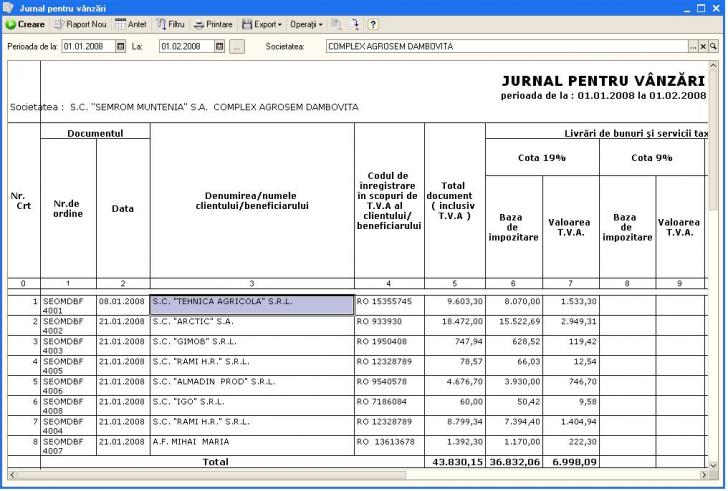The height and width of the screenshot is (491, 728).
Task: Click the JURNAL PENTRU VÂNZĂRI report title
Action: pyautogui.click(x=603, y=81)
